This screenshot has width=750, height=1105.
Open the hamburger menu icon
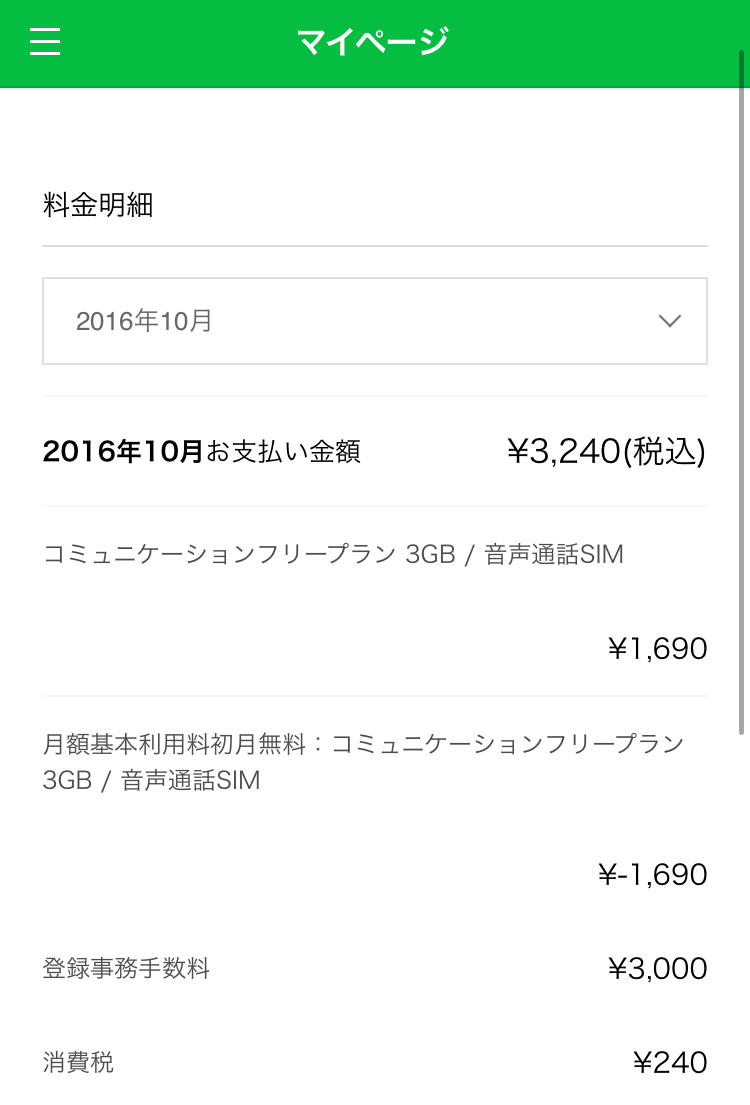(x=45, y=42)
